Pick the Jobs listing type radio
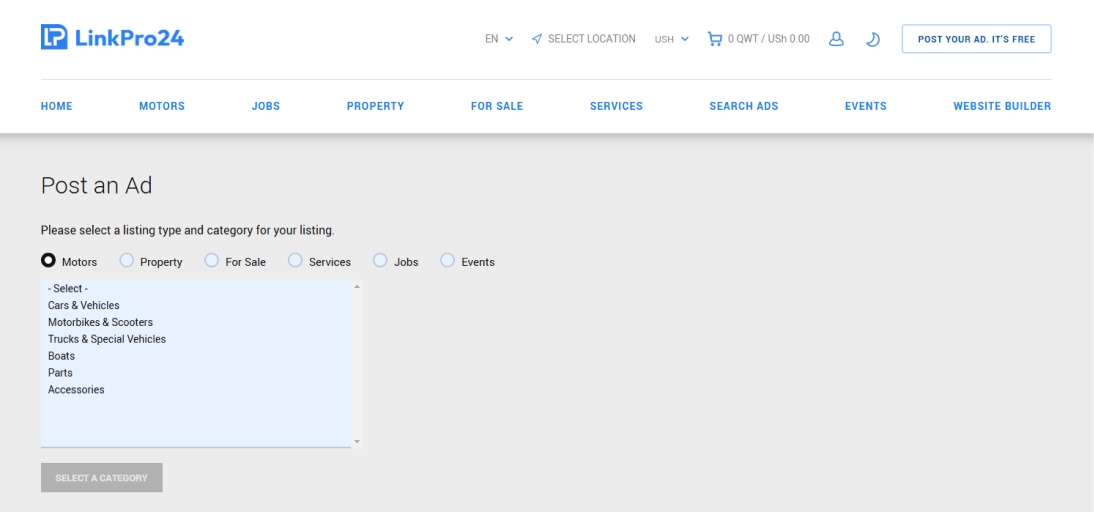Screen dimensions: 1094x512 (x=380, y=261)
